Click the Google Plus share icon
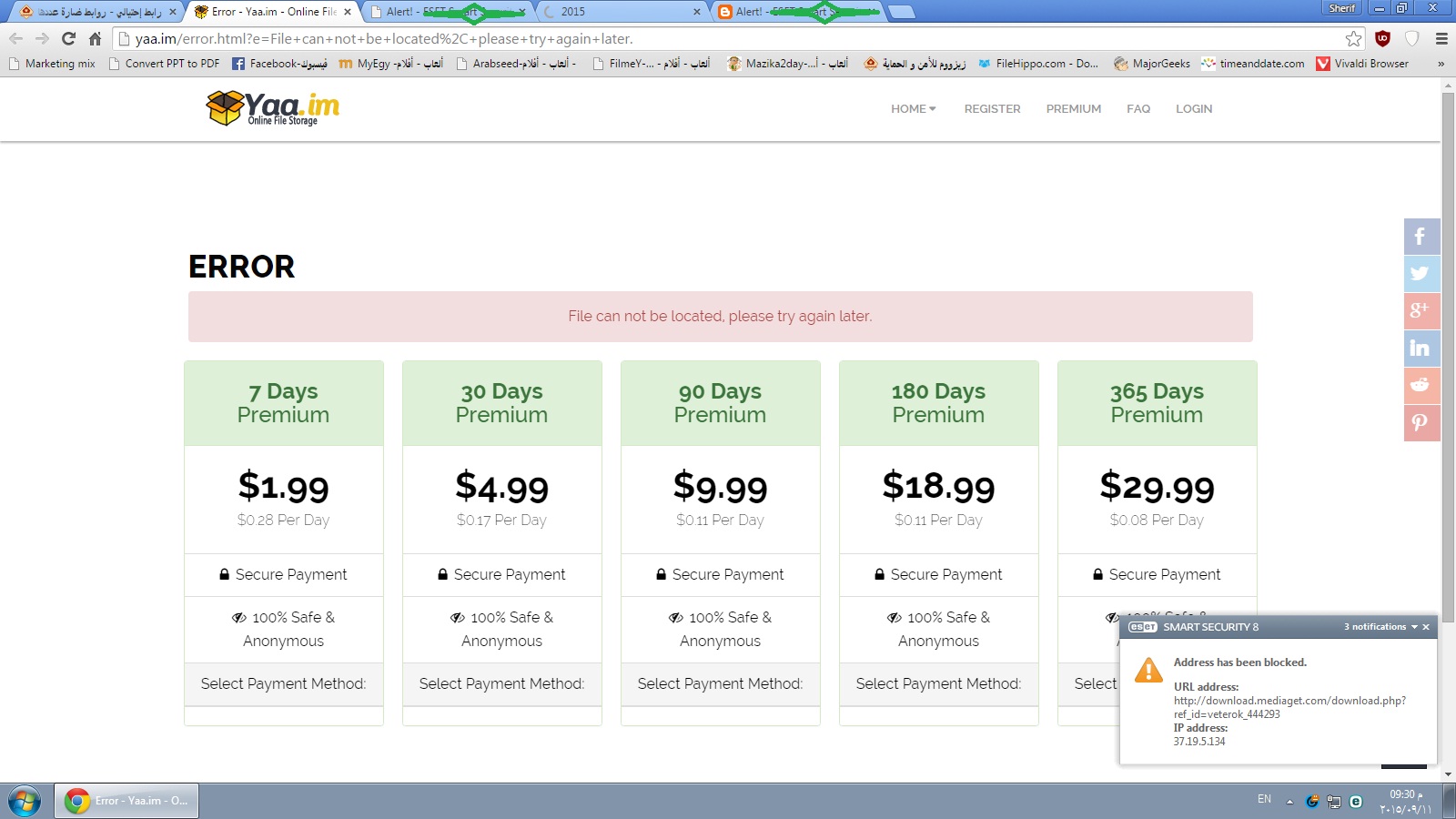The width and height of the screenshot is (1456, 819). [x=1421, y=311]
